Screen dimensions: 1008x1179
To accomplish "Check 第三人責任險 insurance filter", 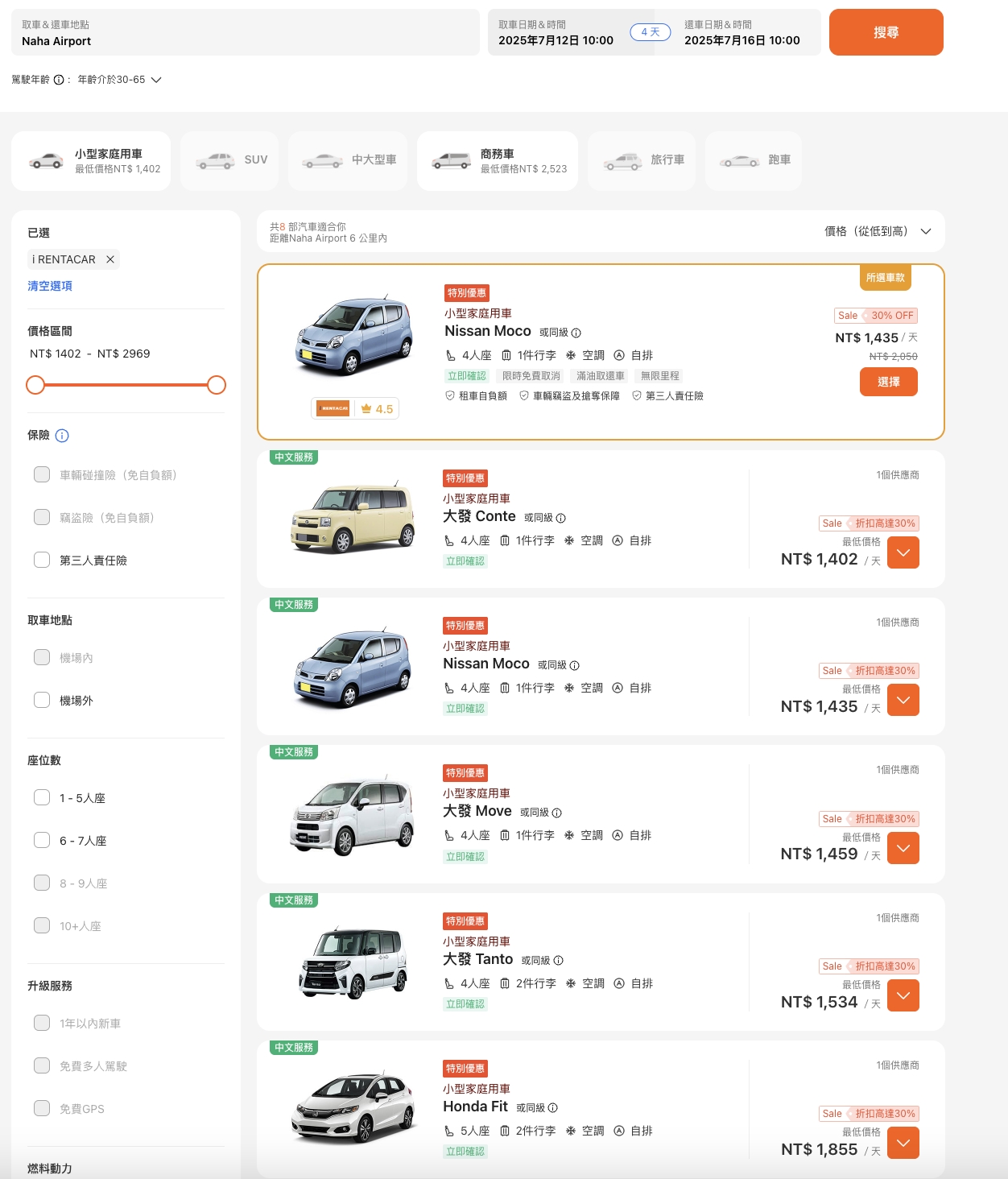I will (x=42, y=560).
